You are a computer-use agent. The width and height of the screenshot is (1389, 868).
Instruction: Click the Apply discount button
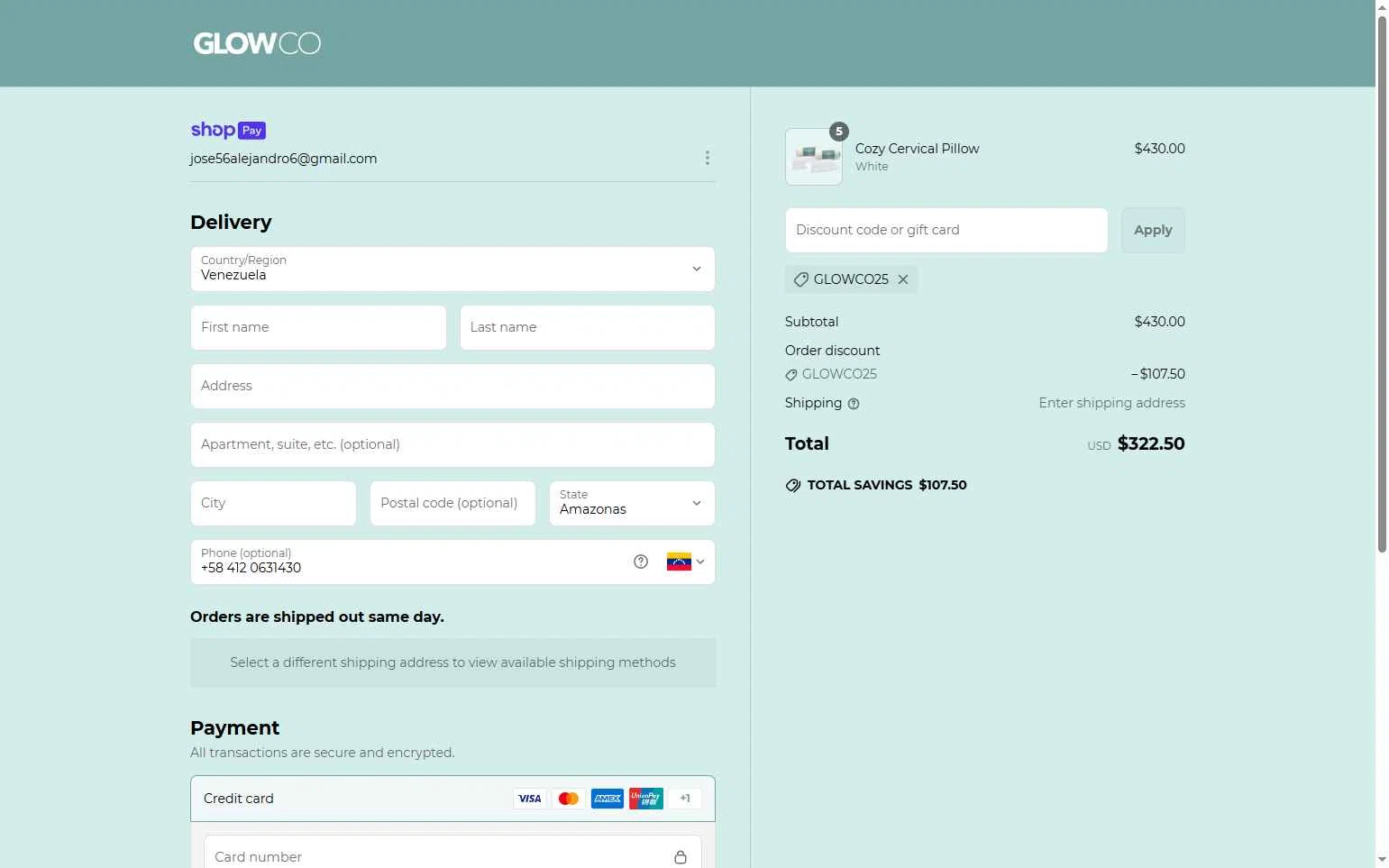point(1153,230)
